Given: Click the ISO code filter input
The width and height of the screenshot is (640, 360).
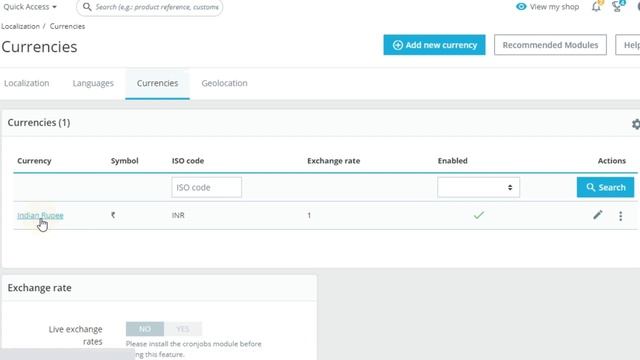Looking at the screenshot, I should point(207,187).
